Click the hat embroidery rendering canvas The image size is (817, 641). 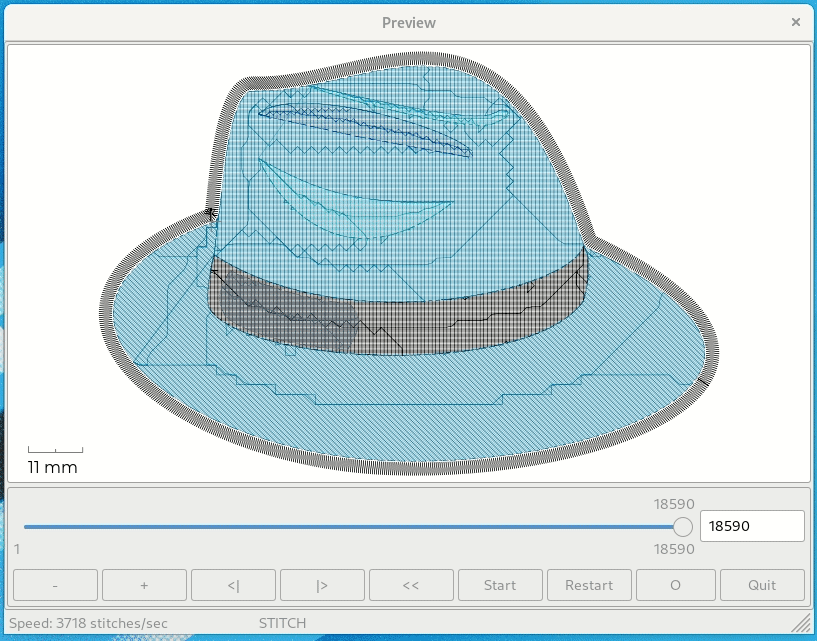tap(408, 260)
